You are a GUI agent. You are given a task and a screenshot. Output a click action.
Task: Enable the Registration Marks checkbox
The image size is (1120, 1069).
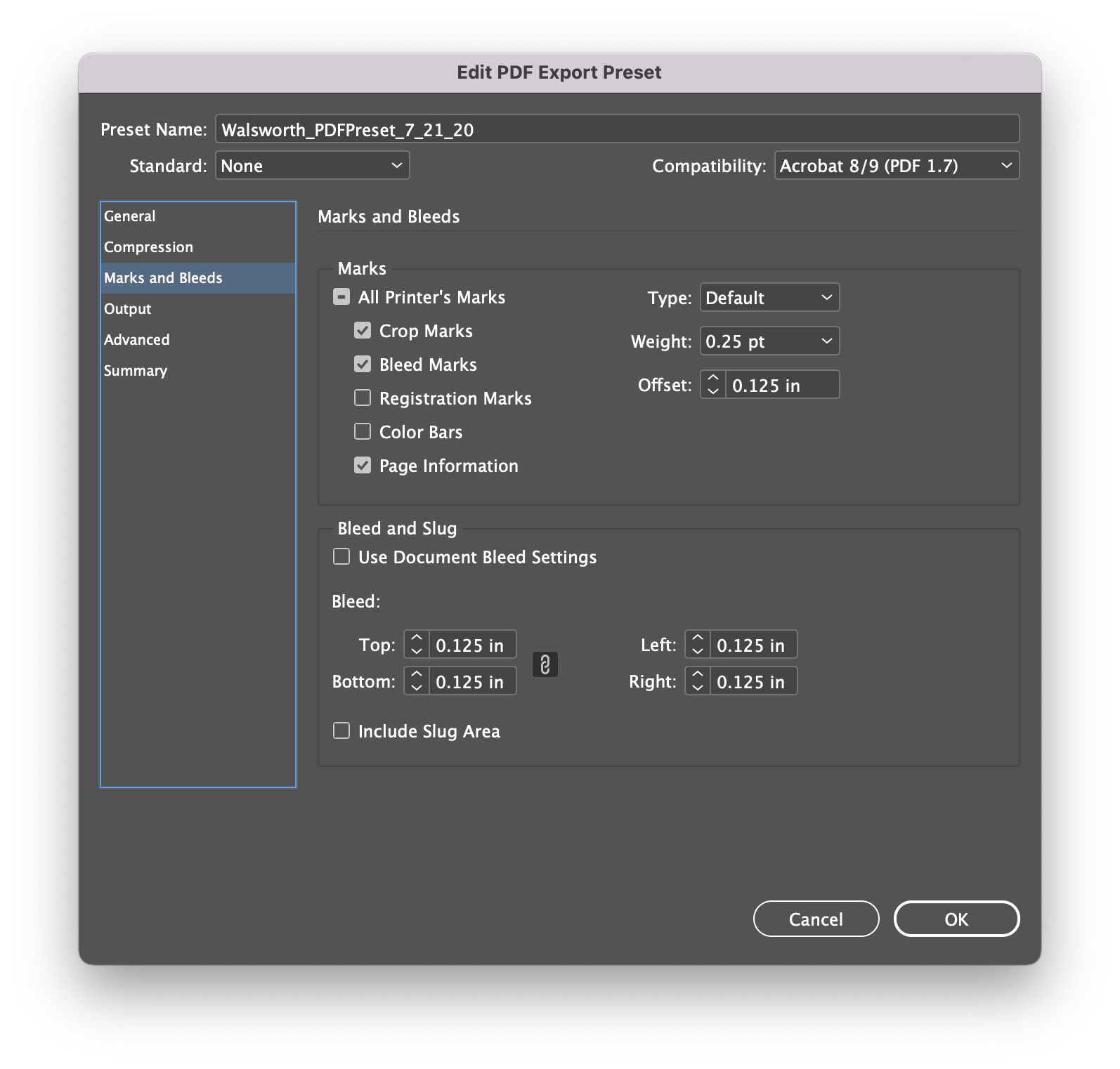pos(363,398)
